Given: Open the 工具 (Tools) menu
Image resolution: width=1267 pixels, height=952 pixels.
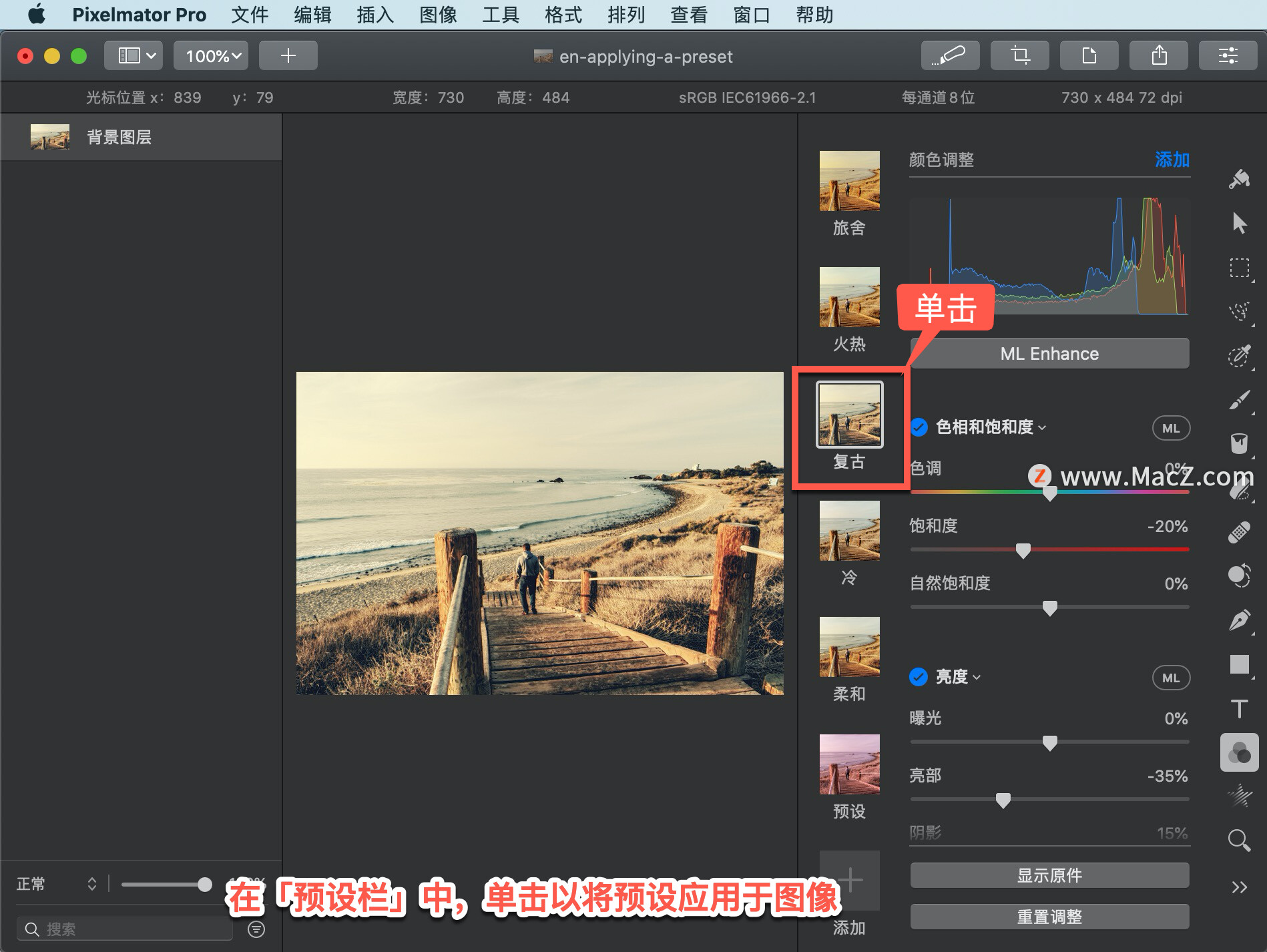Looking at the screenshot, I should point(501,14).
